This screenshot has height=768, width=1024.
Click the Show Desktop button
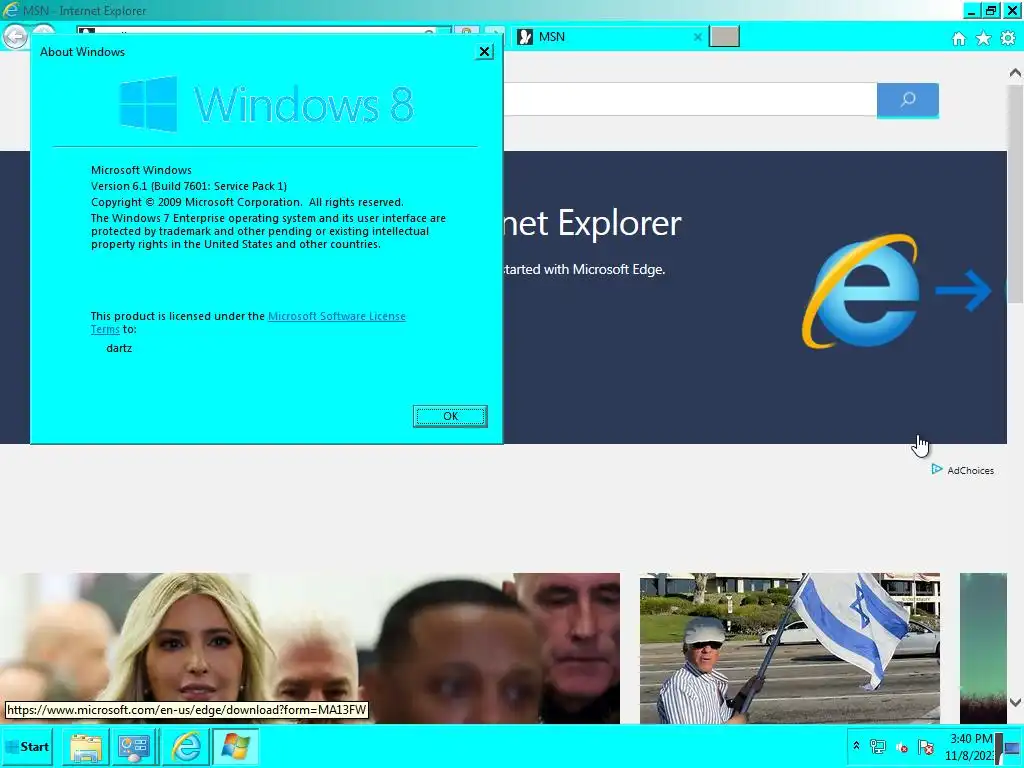(1011, 747)
